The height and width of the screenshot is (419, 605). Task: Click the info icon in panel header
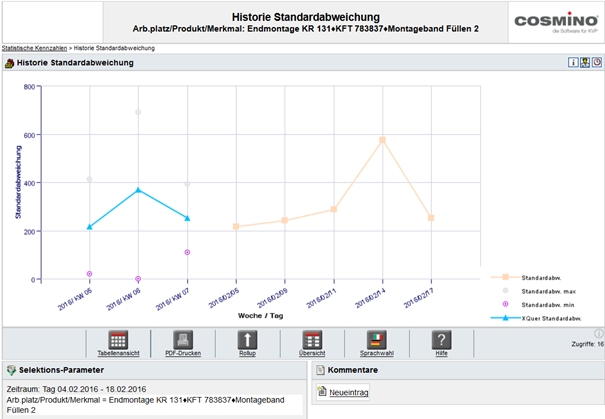[574, 62]
